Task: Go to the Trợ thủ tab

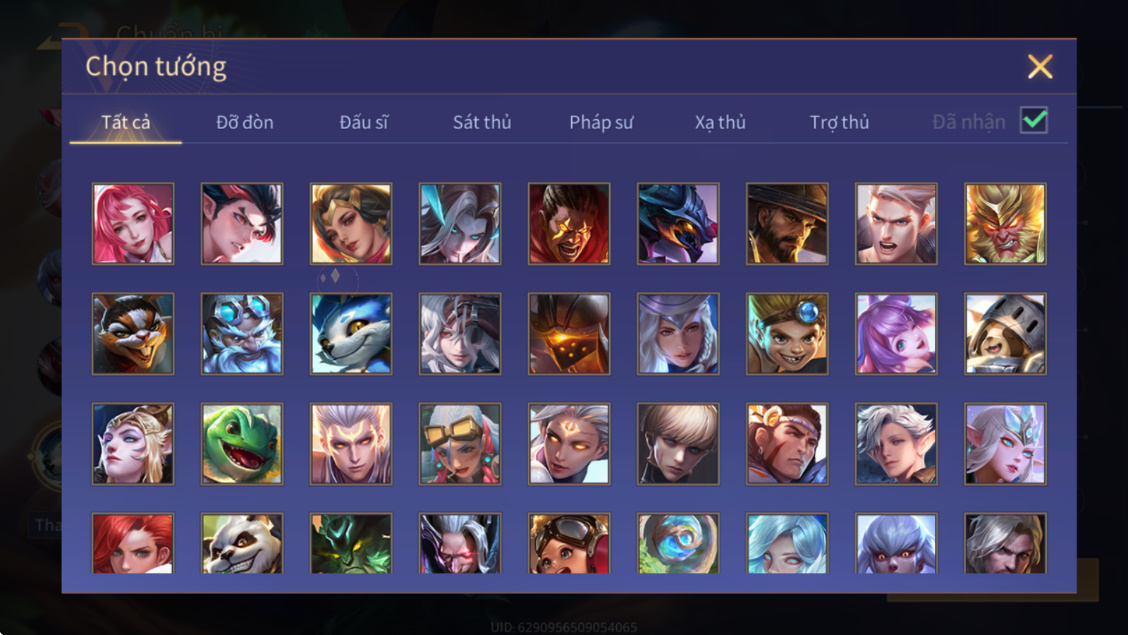Action: coord(840,122)
